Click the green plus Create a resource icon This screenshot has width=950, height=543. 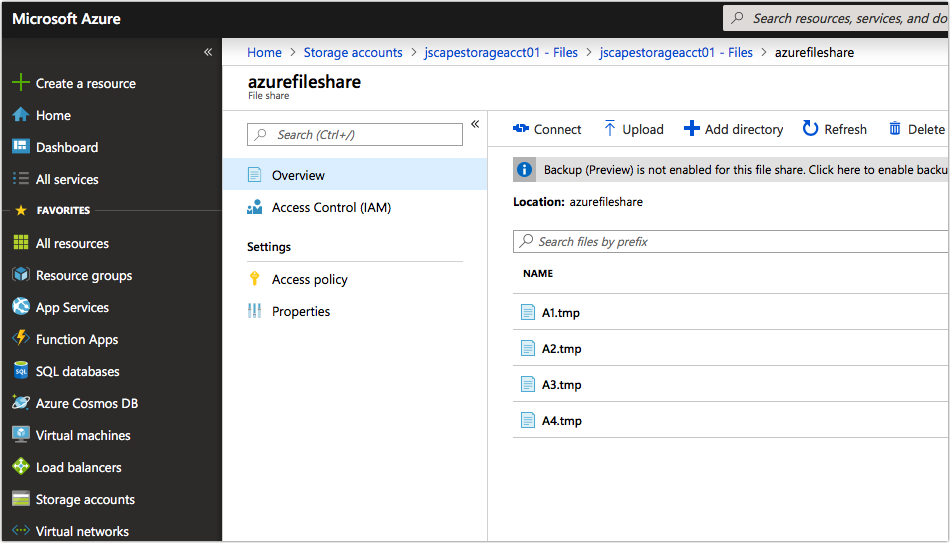point(21,82)
